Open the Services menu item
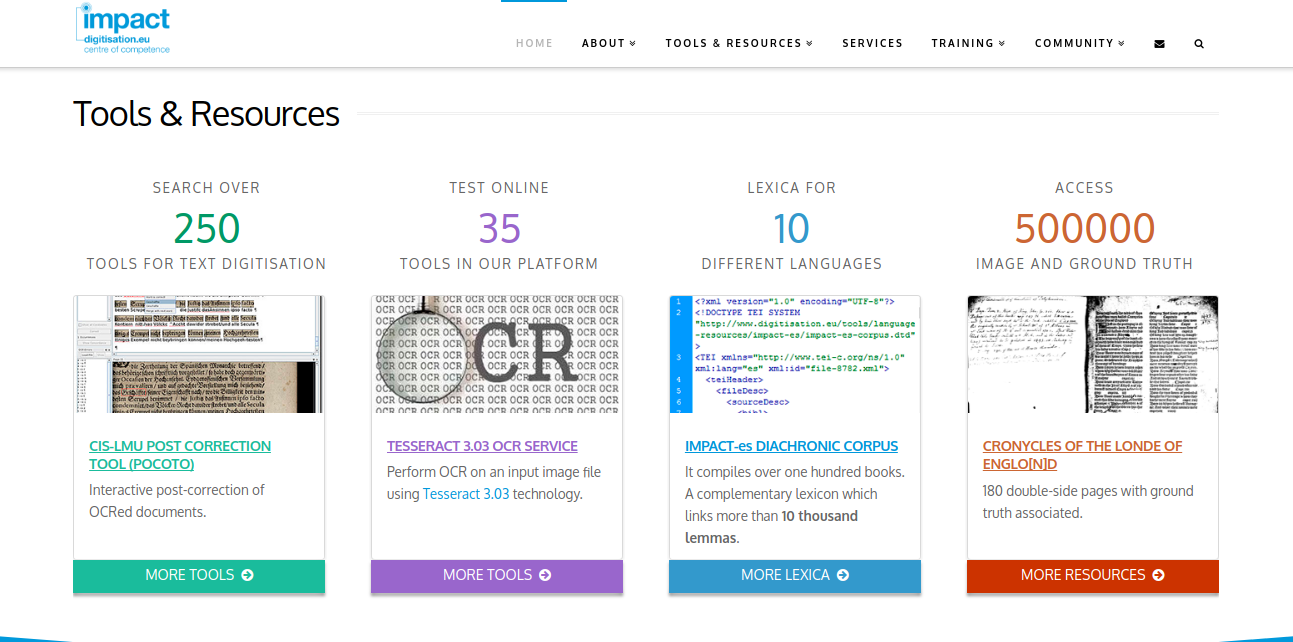Image resolution: width=1293 pixels, height=642 pixels. pos(872,43)
